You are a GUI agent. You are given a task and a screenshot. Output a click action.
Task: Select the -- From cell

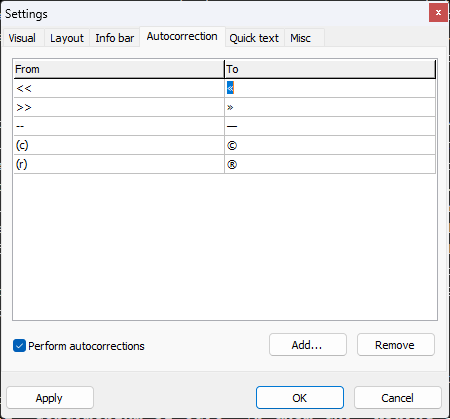coord(119,126)
